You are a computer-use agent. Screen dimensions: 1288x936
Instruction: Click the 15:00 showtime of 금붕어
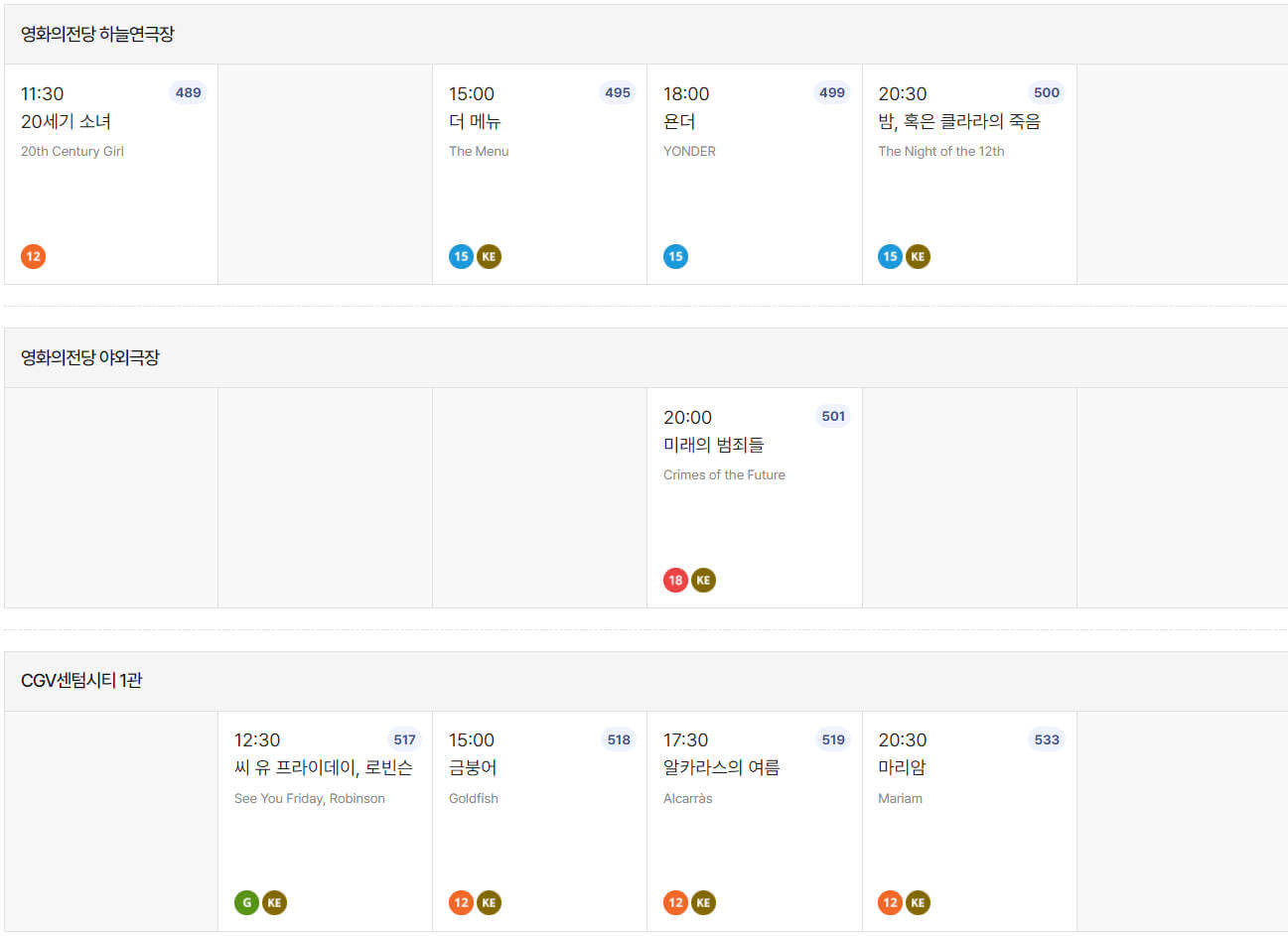[x=471, y=739]
